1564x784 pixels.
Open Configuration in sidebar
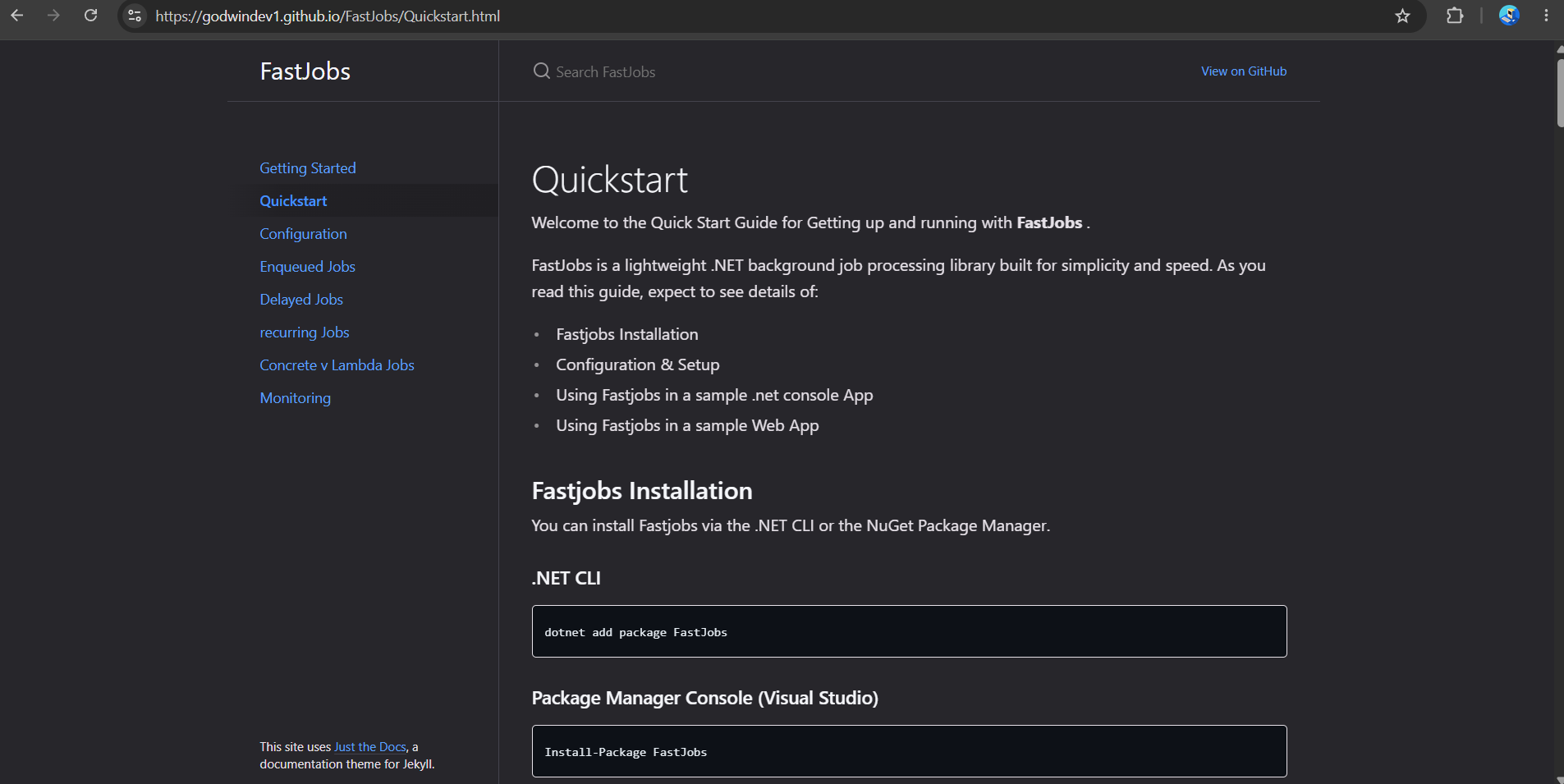pos(303,234)
